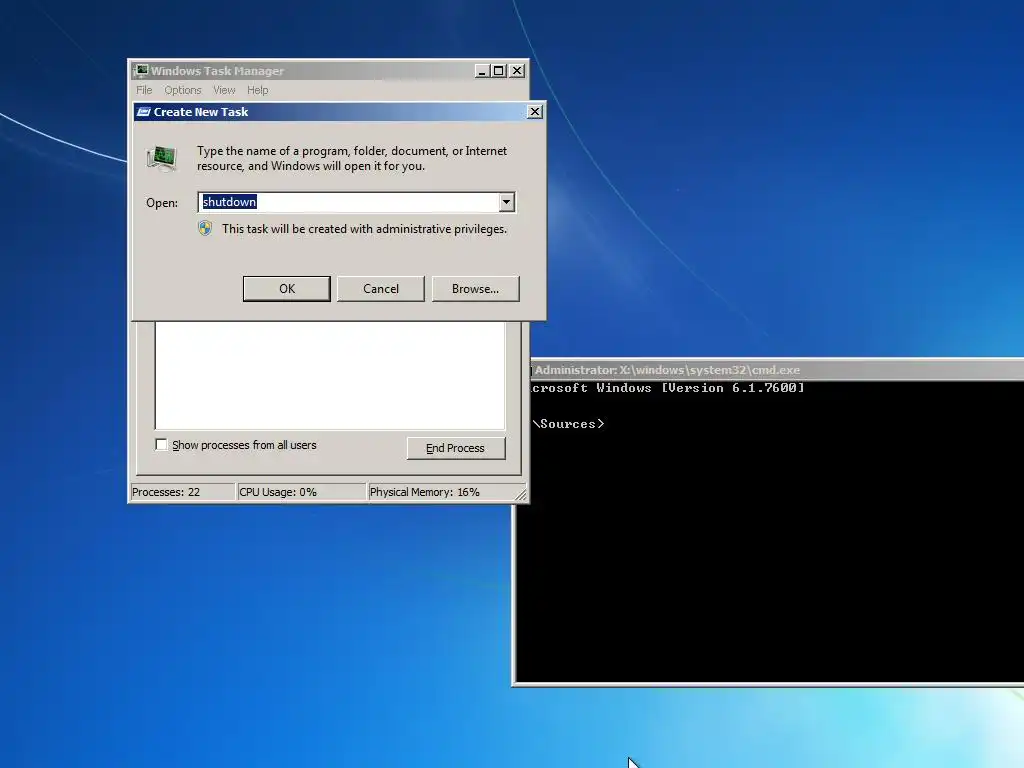Click the Create New Task title icon
Screen dimensions: 1024x768
(144, 112)
